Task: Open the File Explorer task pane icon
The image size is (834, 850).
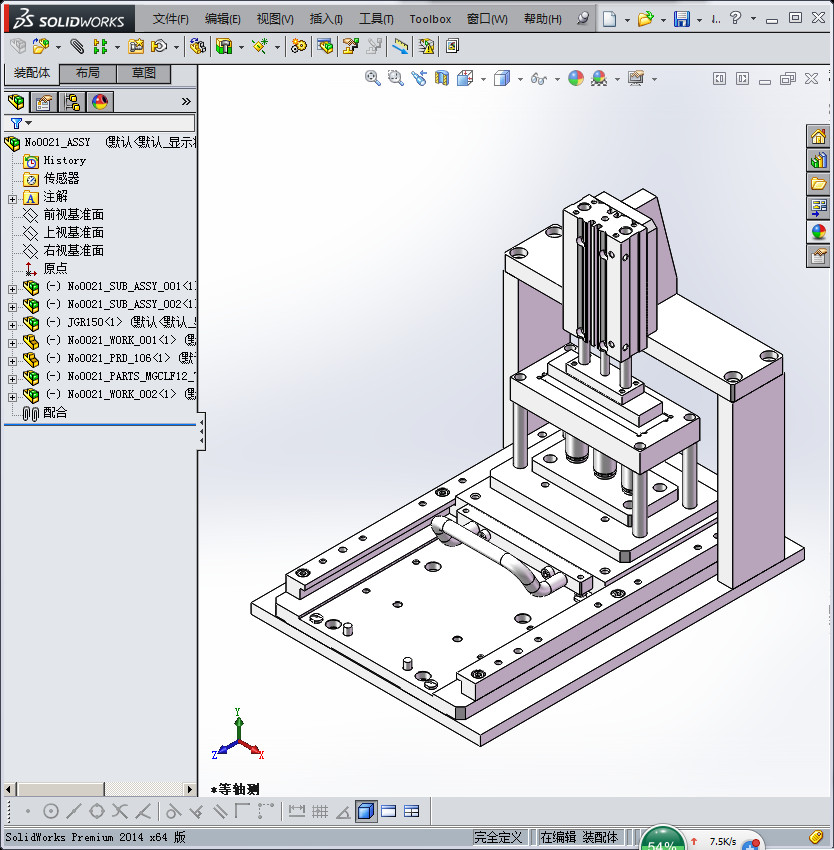Action: [819, 184]
